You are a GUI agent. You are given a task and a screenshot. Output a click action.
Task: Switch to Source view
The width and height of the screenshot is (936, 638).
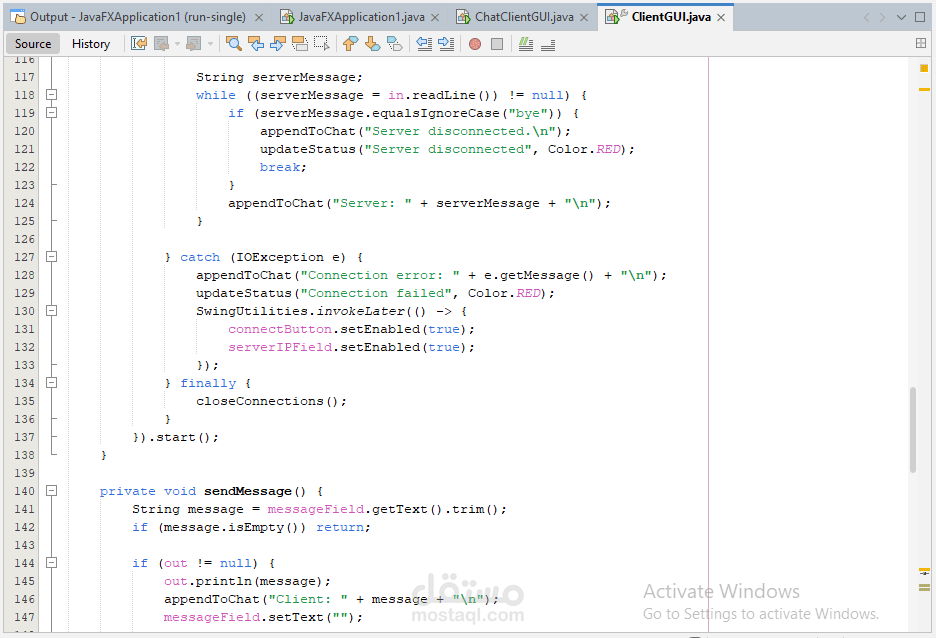pos(33,44)
